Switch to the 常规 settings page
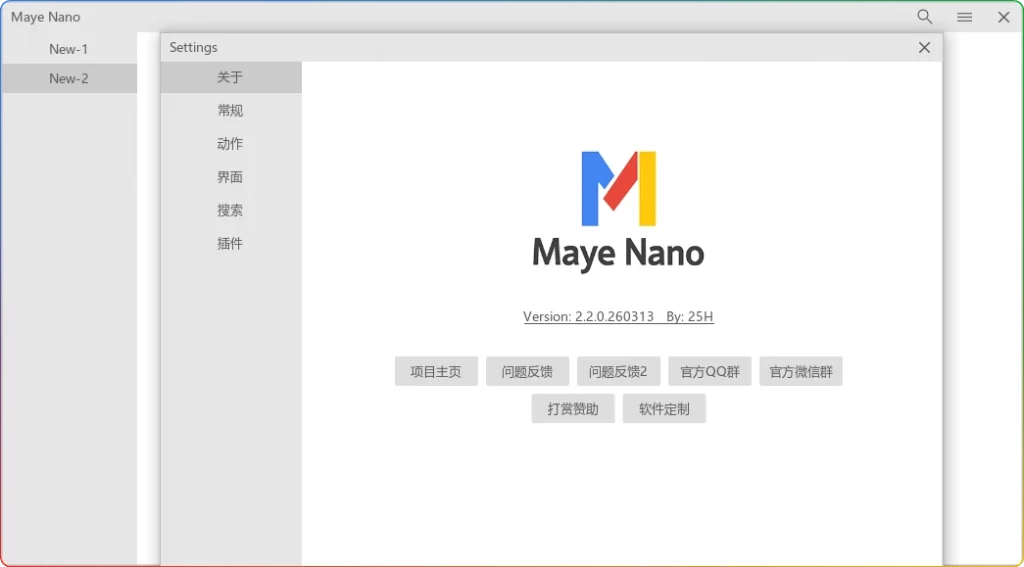 pos(231,110)
